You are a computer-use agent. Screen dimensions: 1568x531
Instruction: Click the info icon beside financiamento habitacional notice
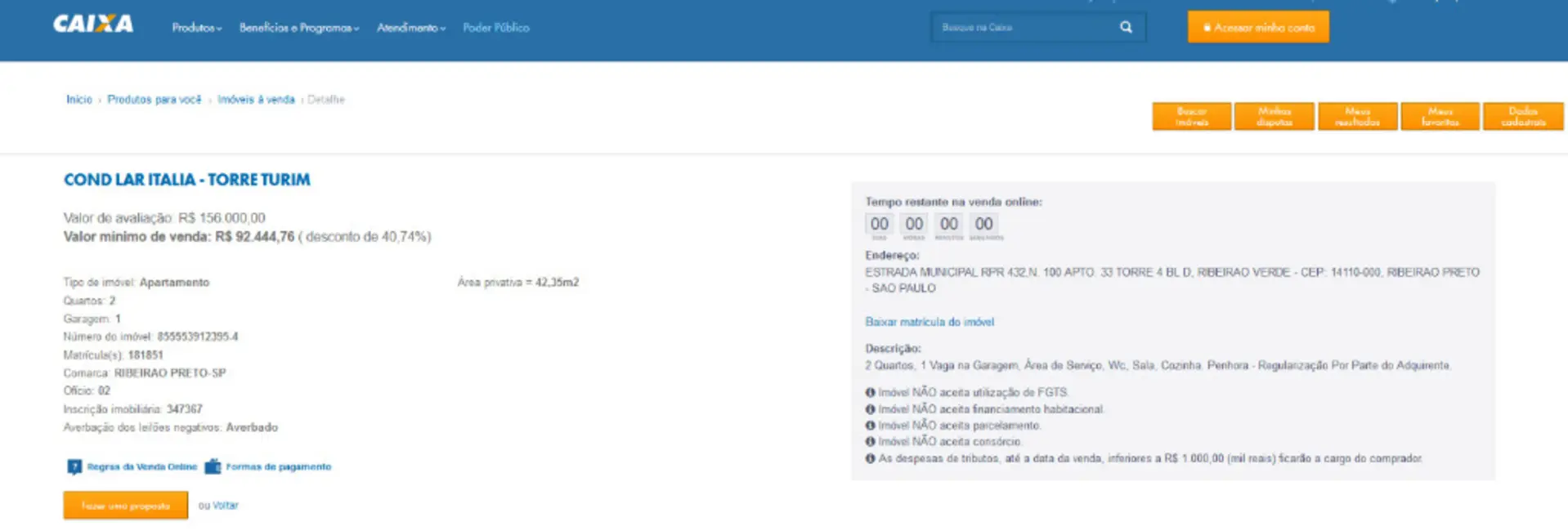click(871, 408)
